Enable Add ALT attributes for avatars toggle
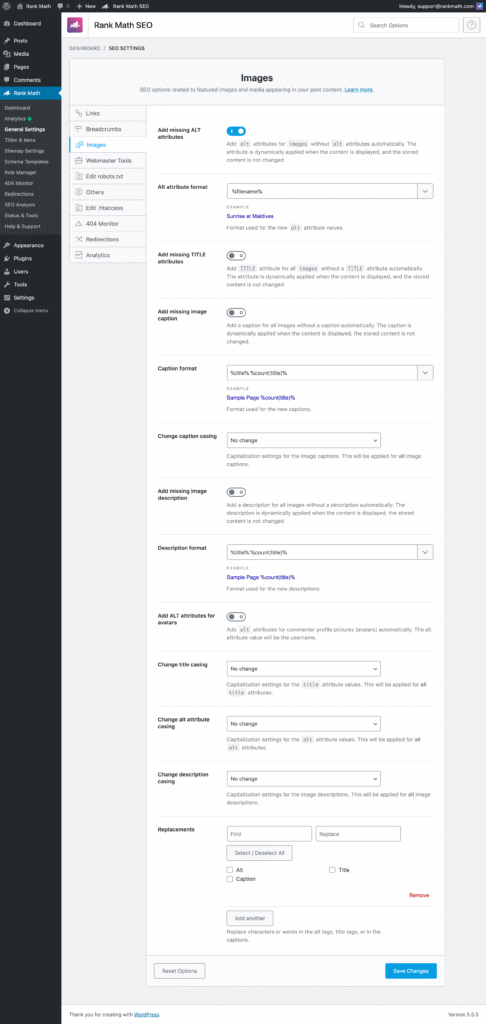Viewport: 486px width, 1024px height. click(x=236, y=616)
